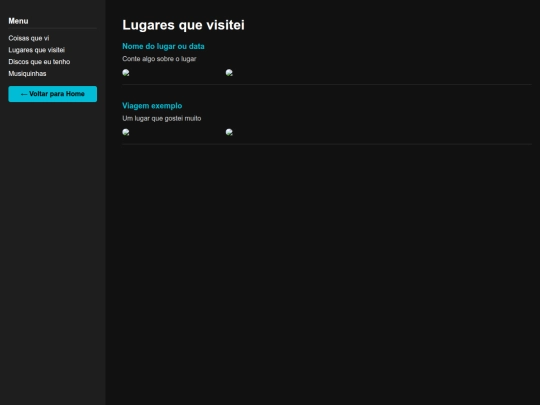540x405 pixels.
Task: Click the text Um lugar que gostei muito
Action: (162, 118)
